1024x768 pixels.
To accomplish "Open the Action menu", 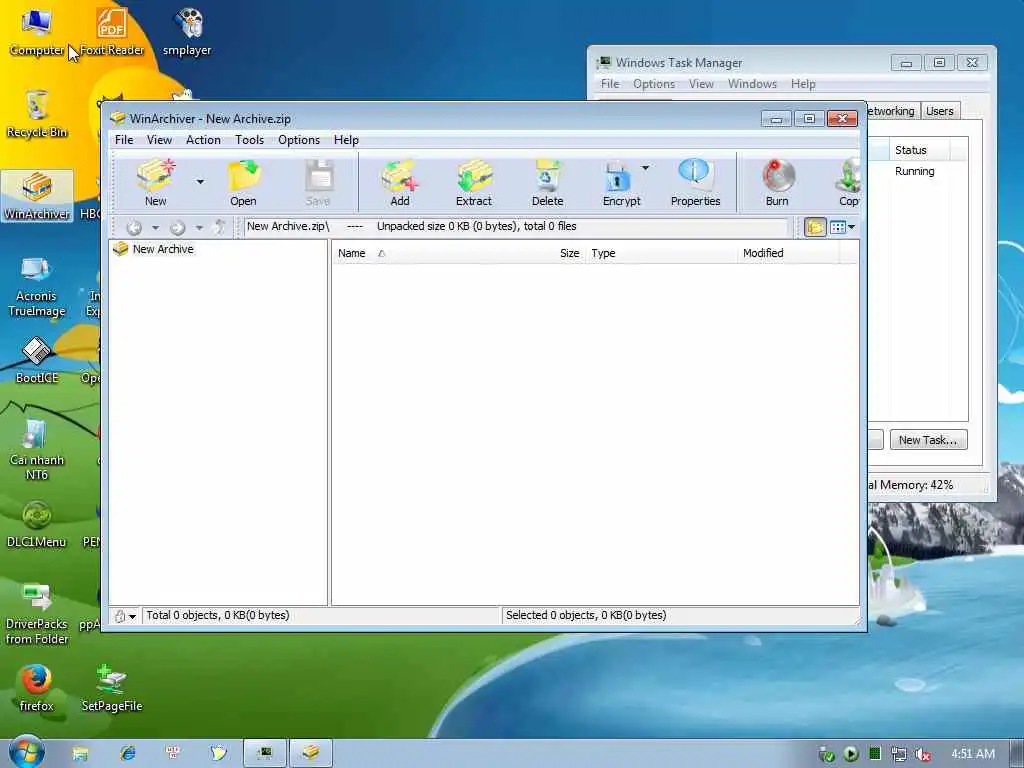I will (x=203, y=140).
